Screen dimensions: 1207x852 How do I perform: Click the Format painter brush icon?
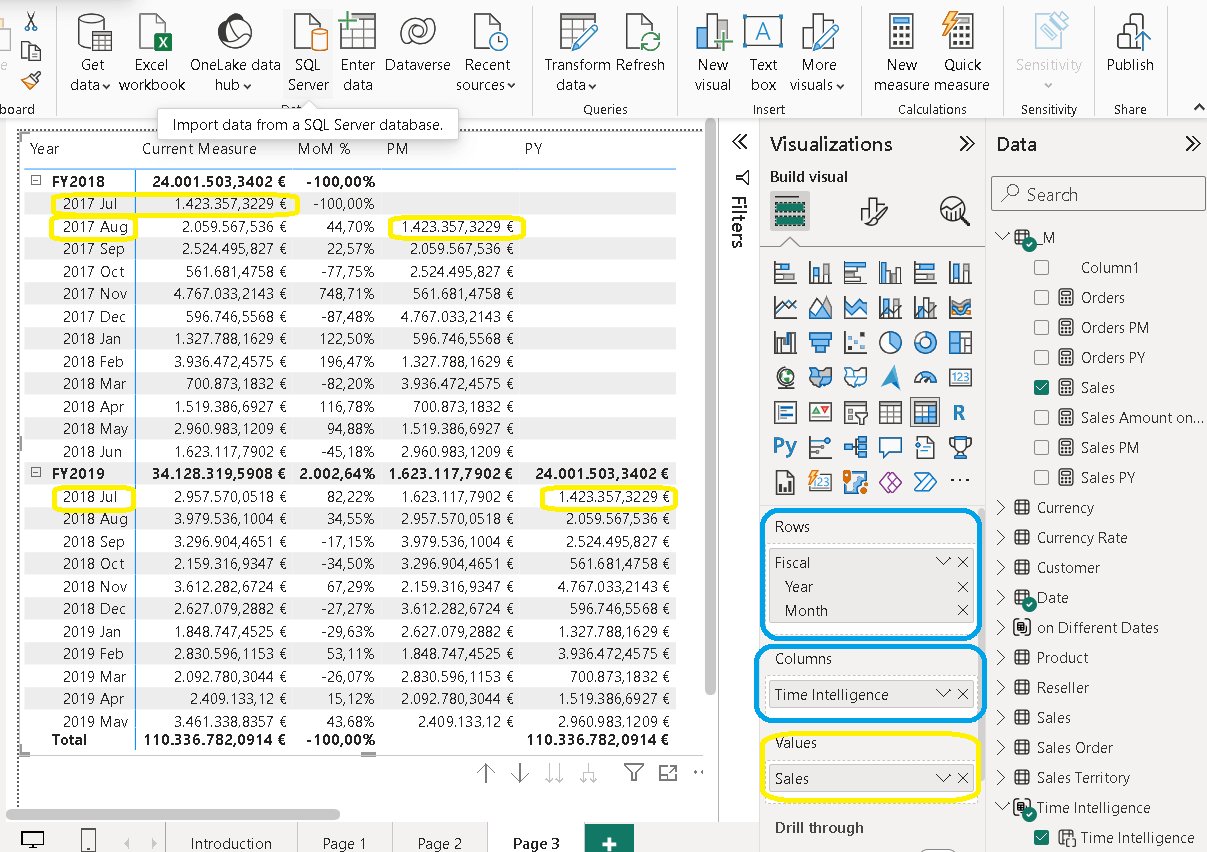[x=31, y=79]
